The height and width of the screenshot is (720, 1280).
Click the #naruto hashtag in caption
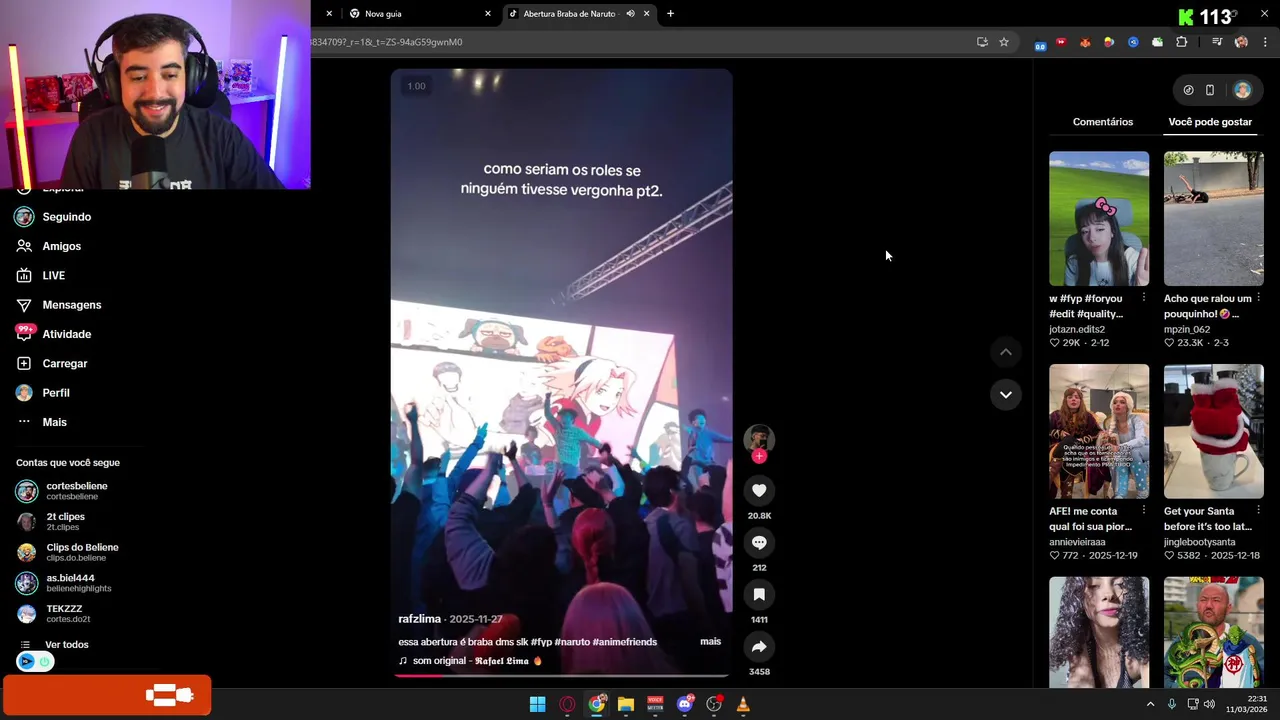coord(573,642)
